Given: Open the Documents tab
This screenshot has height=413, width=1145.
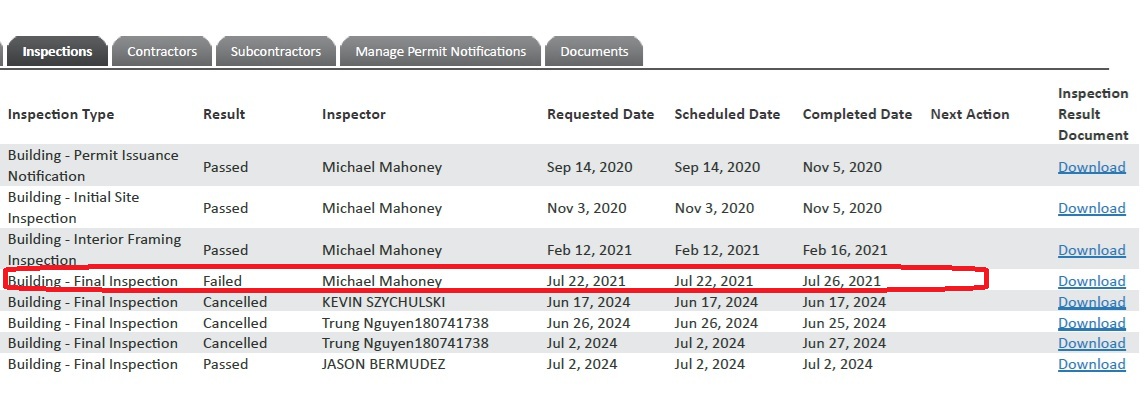Looking at the screenshot, I should 594,52.
